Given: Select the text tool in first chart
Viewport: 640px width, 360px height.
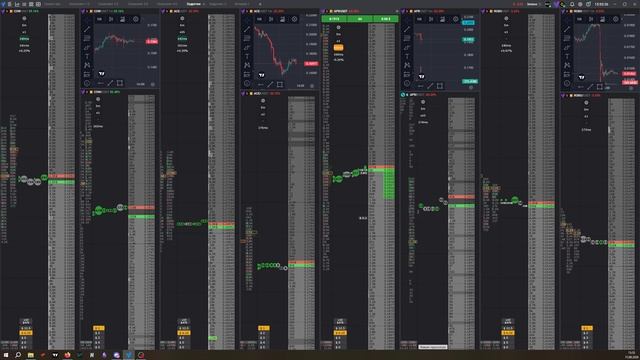Looking at the screenshot, I should (x=87, y=56).
